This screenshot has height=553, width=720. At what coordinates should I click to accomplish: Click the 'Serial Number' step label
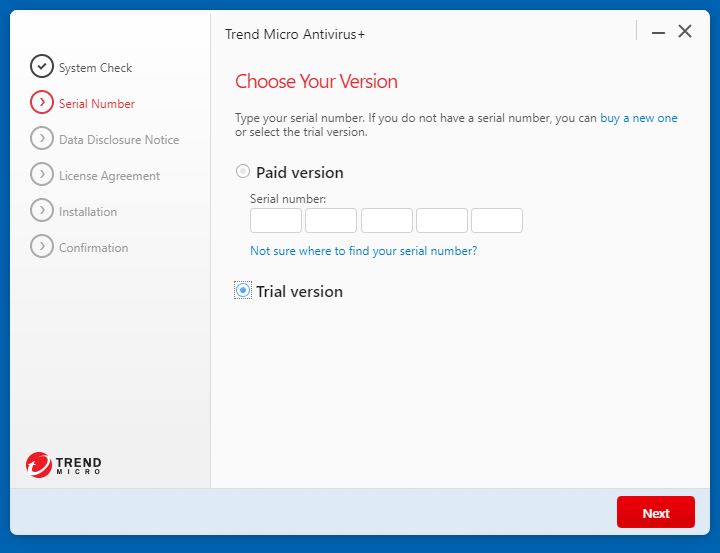pos(97,104)
